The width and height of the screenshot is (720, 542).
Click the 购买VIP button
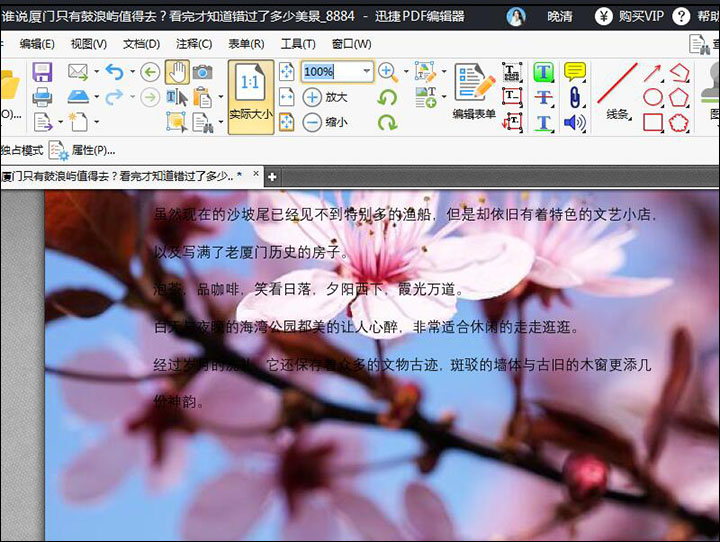click(x=629, y=16)
